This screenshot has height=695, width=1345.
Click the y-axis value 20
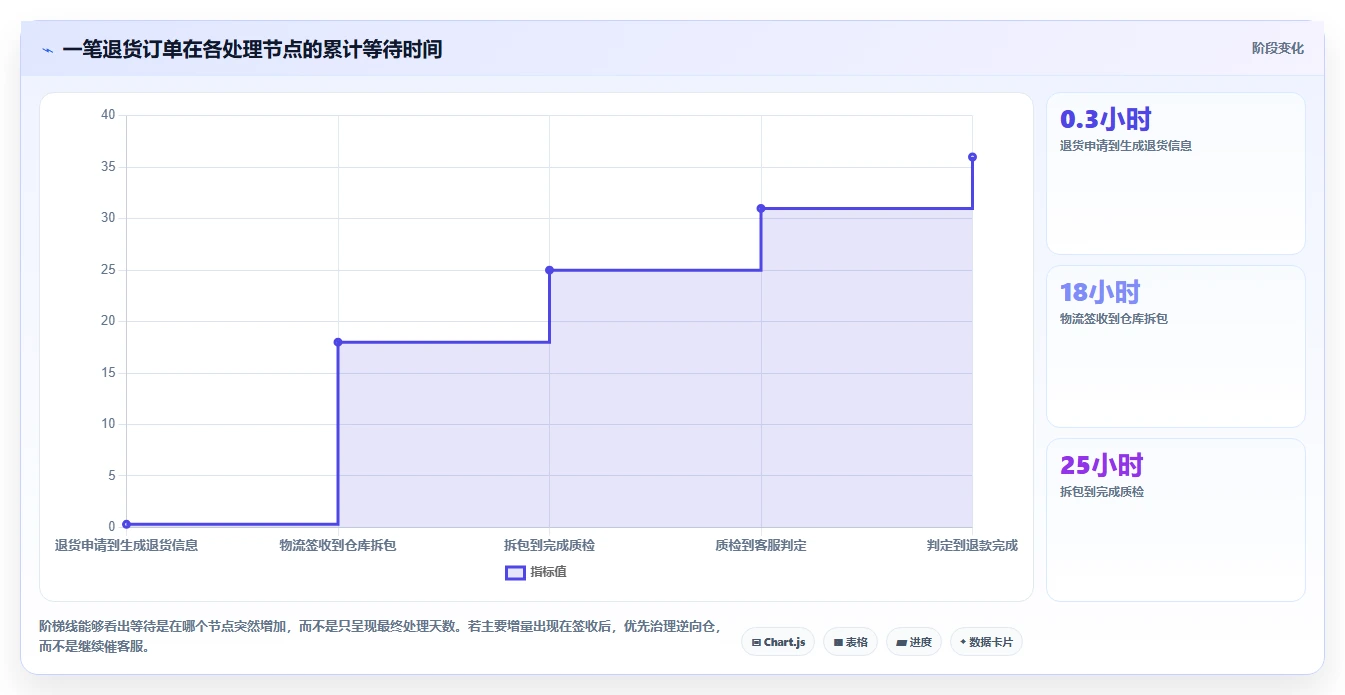[x=108, y=321]
